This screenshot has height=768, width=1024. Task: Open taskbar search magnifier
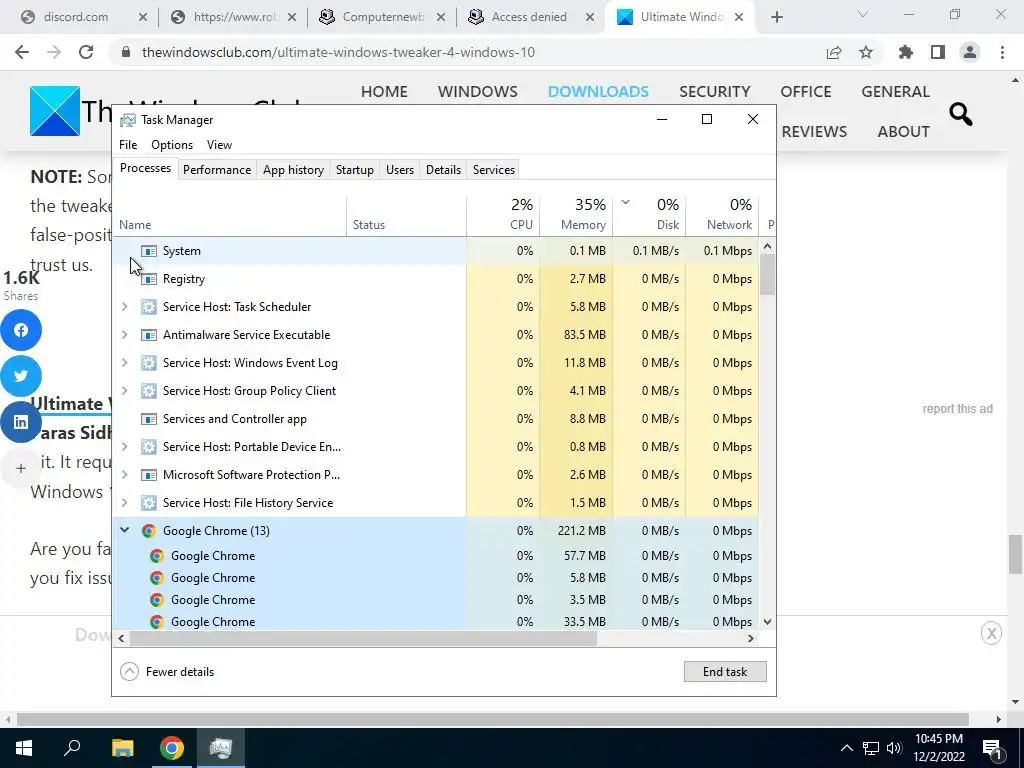[x=72, y=748]
